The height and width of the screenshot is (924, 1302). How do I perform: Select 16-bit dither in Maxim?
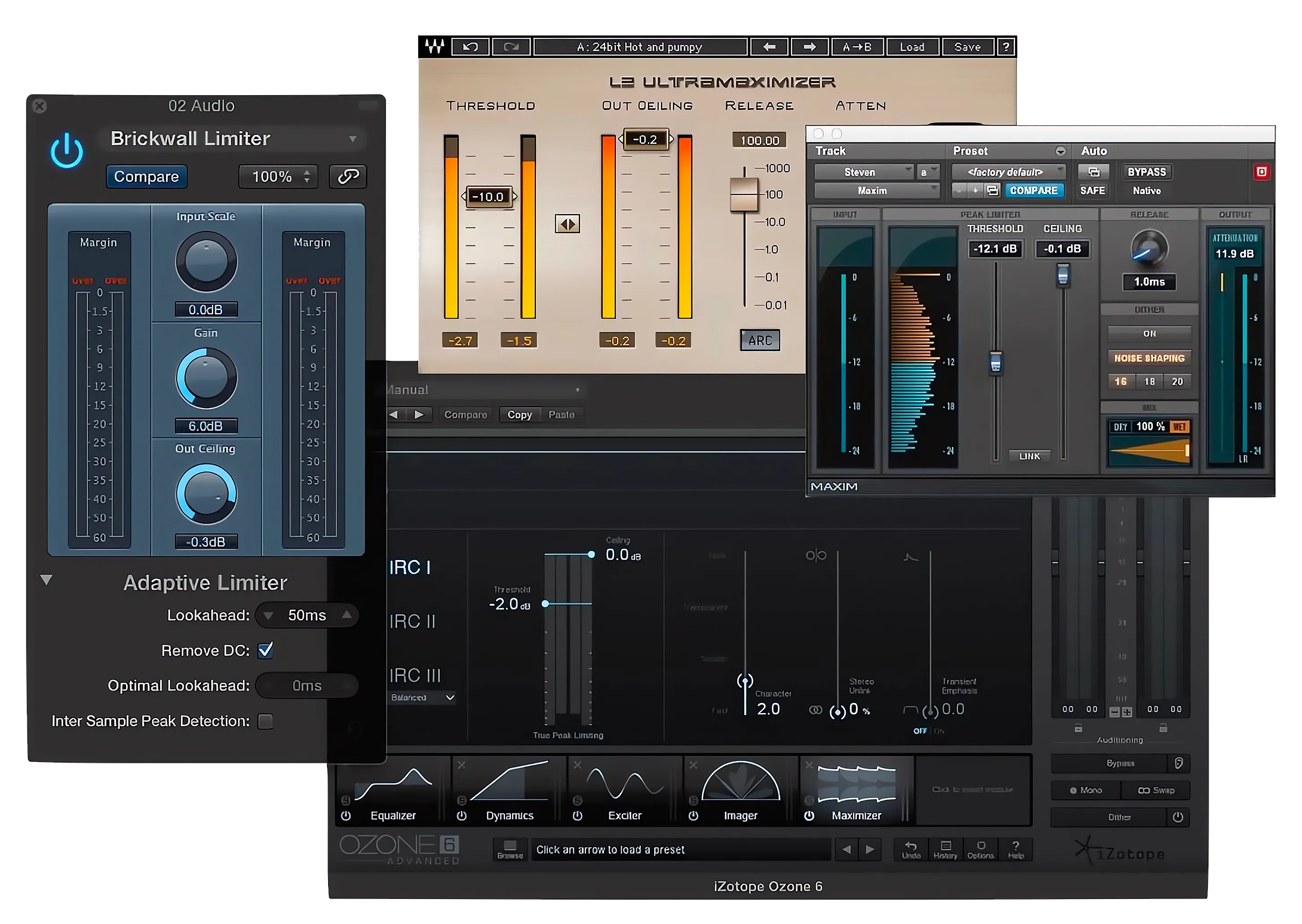(x=1121, y=381)
